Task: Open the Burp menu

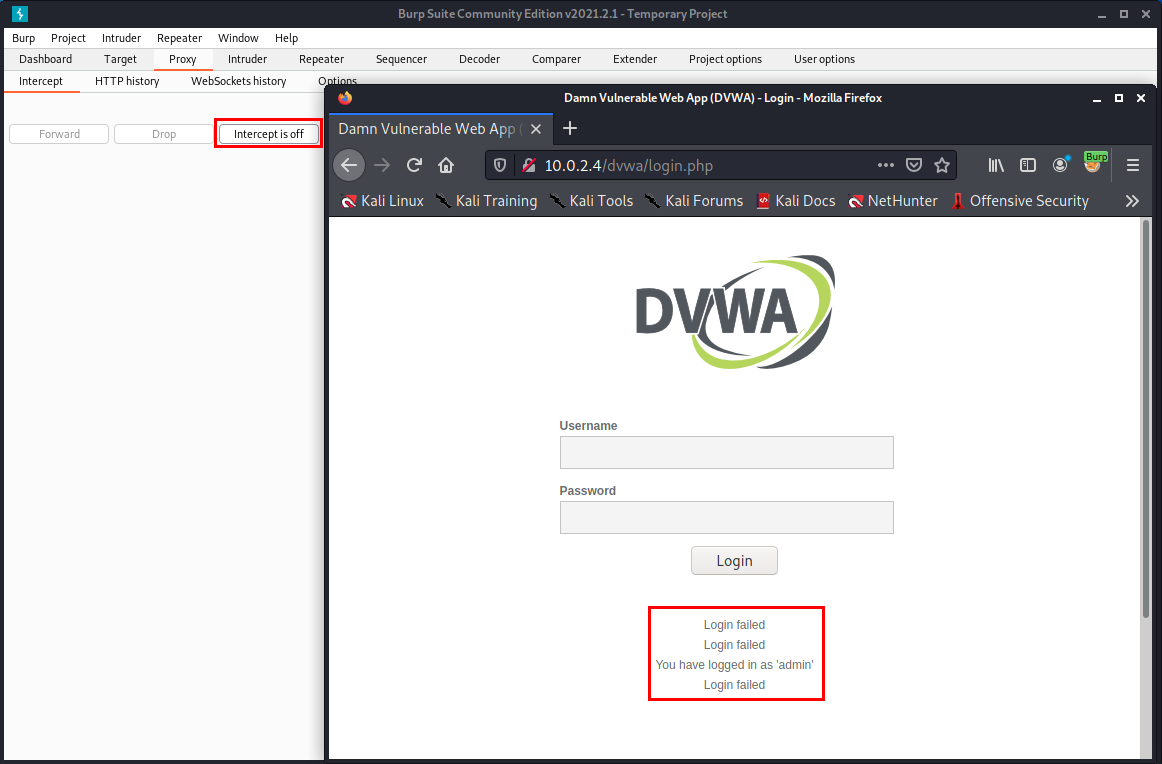Action: click(x=24, y=38)
